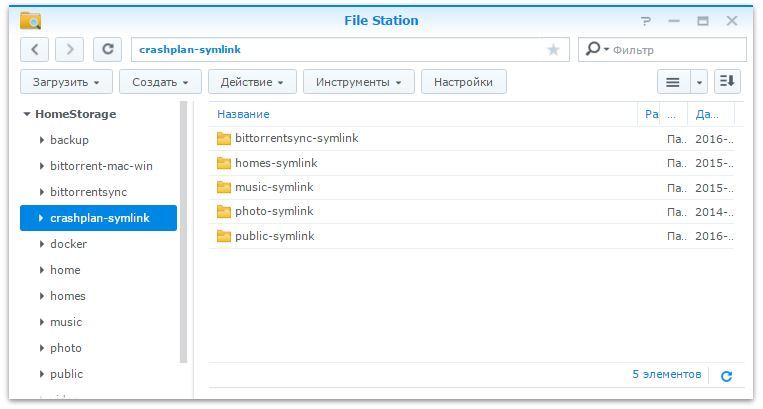This screenshot has width=763, height=409.
Task: Expand the docker folder in tree
Action: pos(41,244)
